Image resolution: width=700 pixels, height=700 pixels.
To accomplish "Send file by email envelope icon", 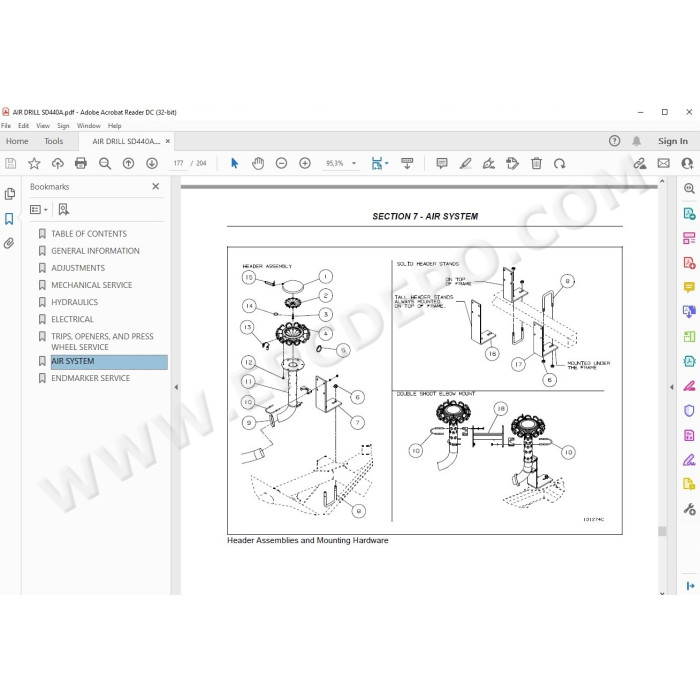I will (663, 163).
